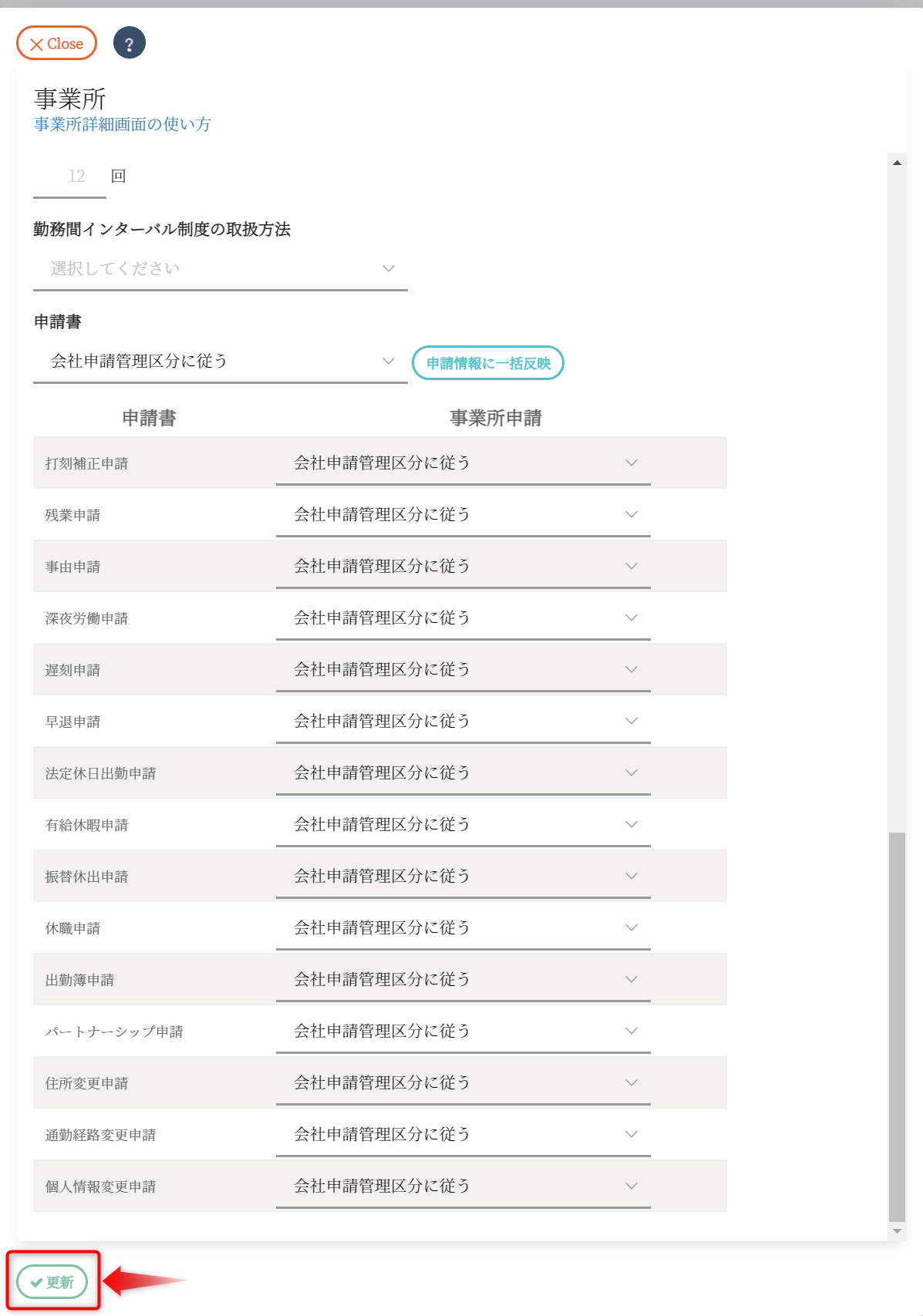
Task: Open the top 申請書 management dropdown
Action: coord(220,362)
